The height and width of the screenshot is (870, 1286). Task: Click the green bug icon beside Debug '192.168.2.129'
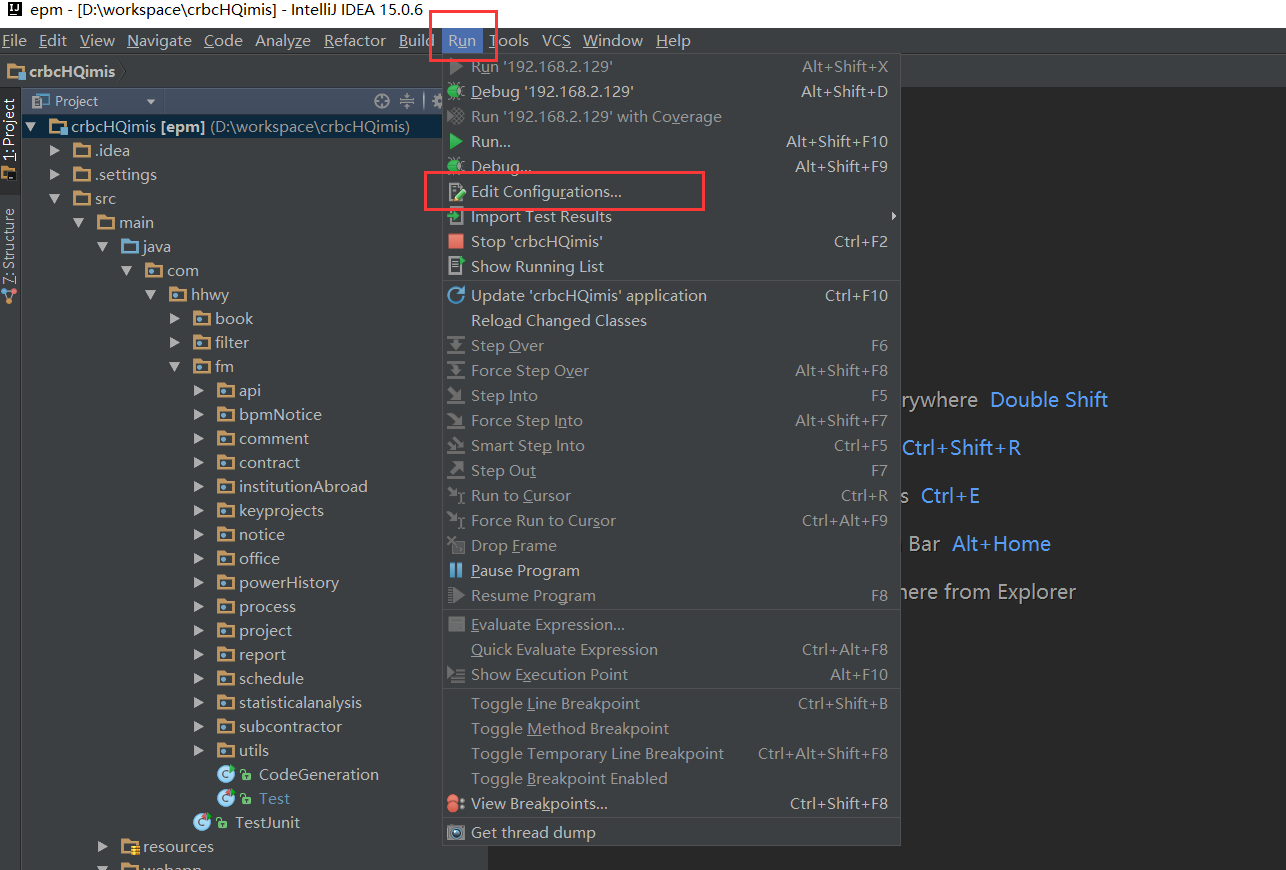456,92
